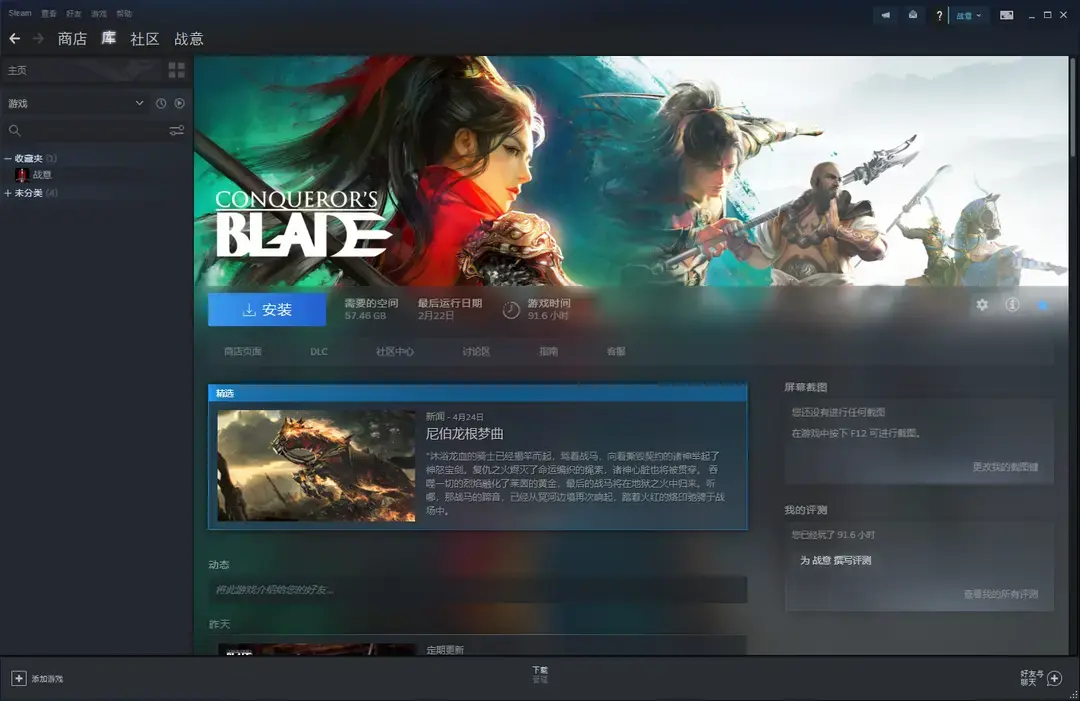Toggle the play-ready games filter icon
The width and height of the screenshot is (1080, 701).
(x=180, y=103)
